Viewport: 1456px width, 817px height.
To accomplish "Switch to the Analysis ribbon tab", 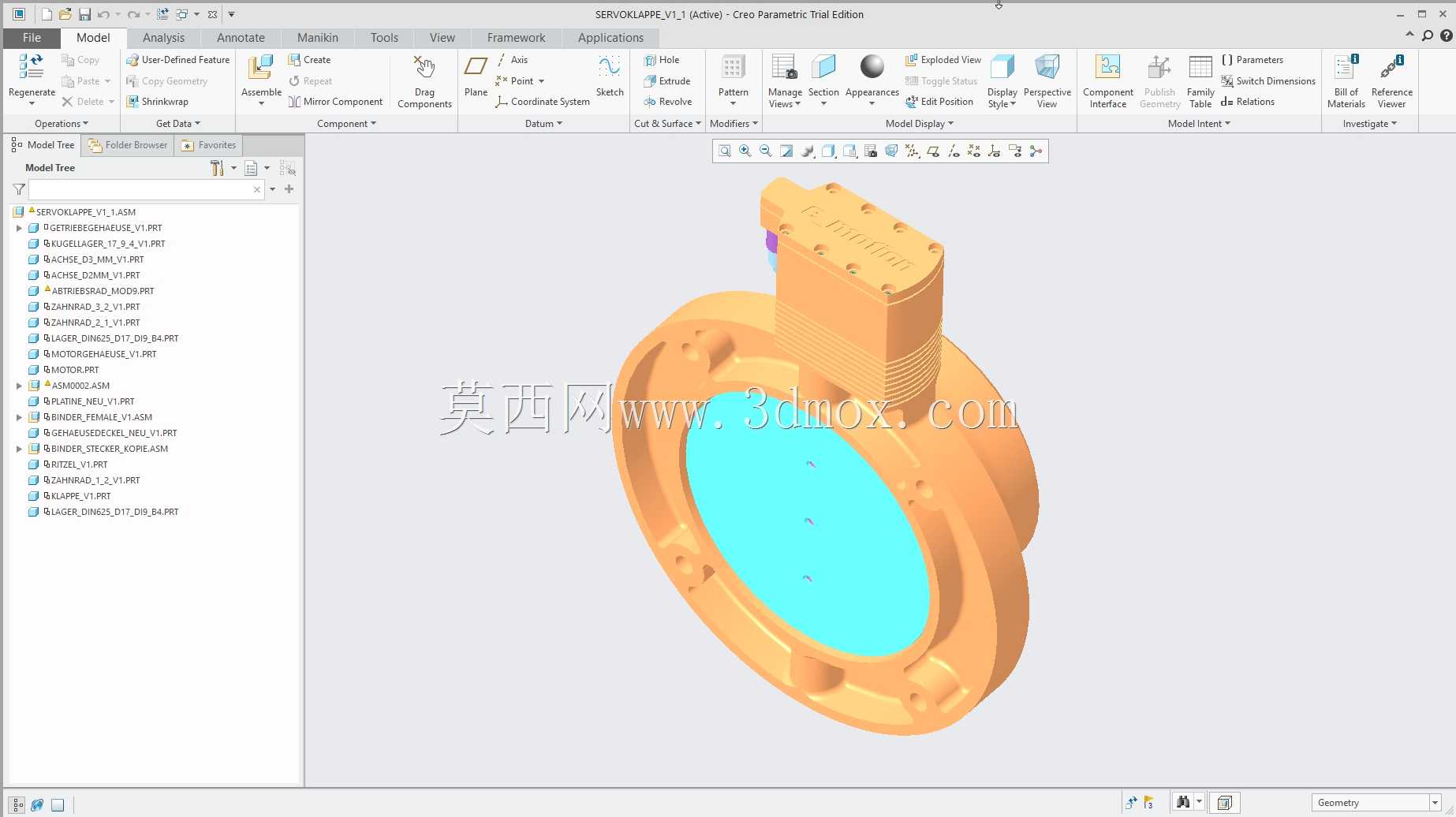I will 163,38.
